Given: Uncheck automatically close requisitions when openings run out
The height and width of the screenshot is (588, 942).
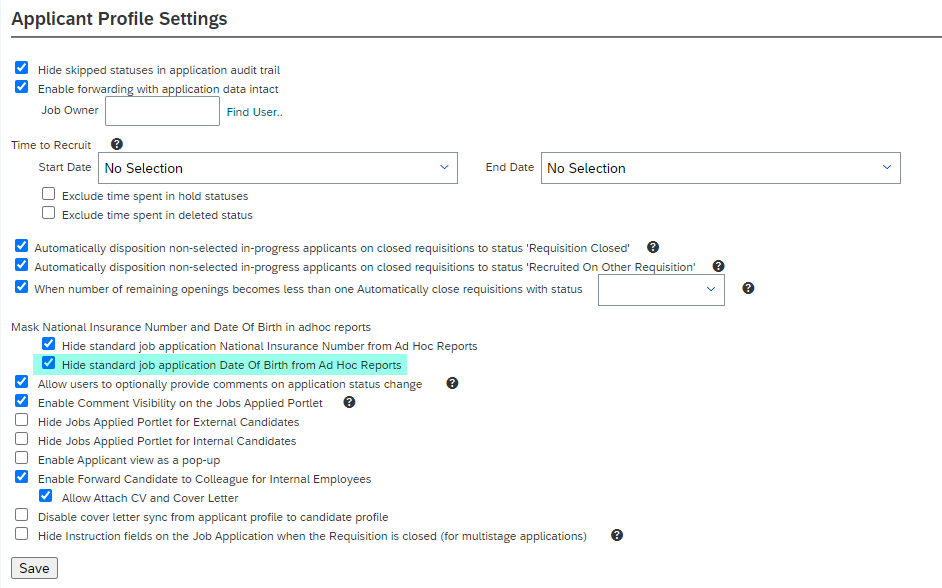Looking at the screenshot, I should (22, 286).
